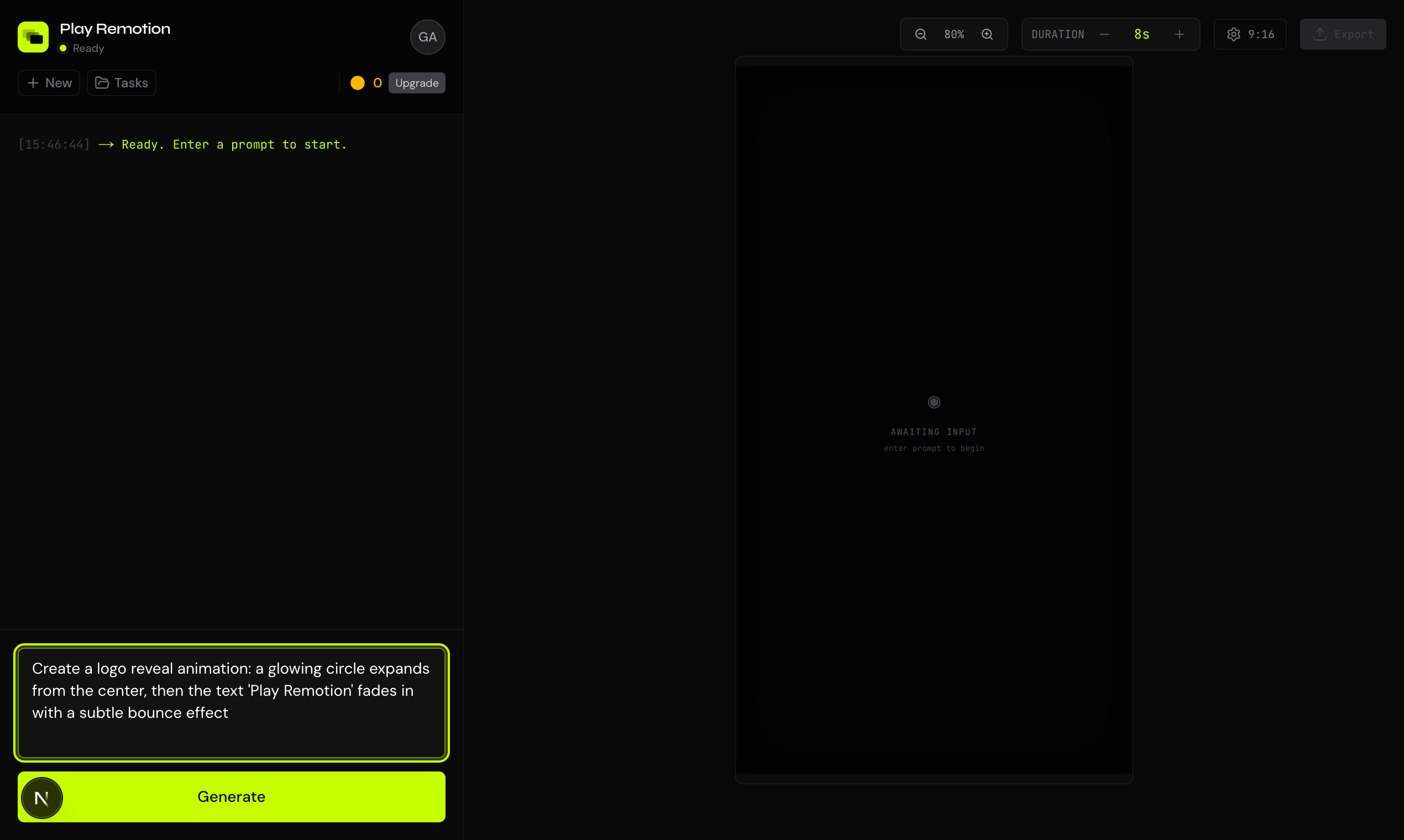Viewport: 1404px width, 840px height.
Task: Click the zoom in magnifier icon
Action: tap(988, 34)
